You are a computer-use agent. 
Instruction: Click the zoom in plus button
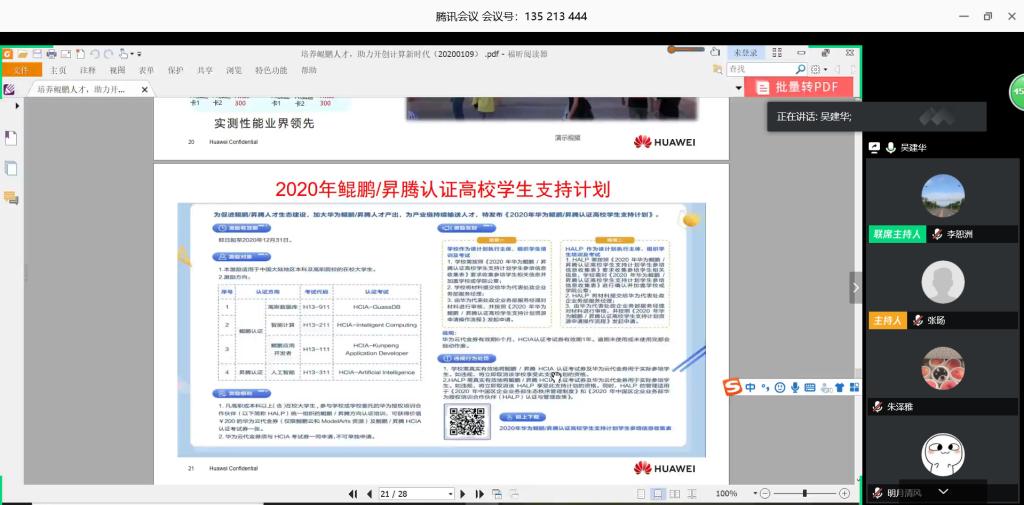[x=845, y=494]
